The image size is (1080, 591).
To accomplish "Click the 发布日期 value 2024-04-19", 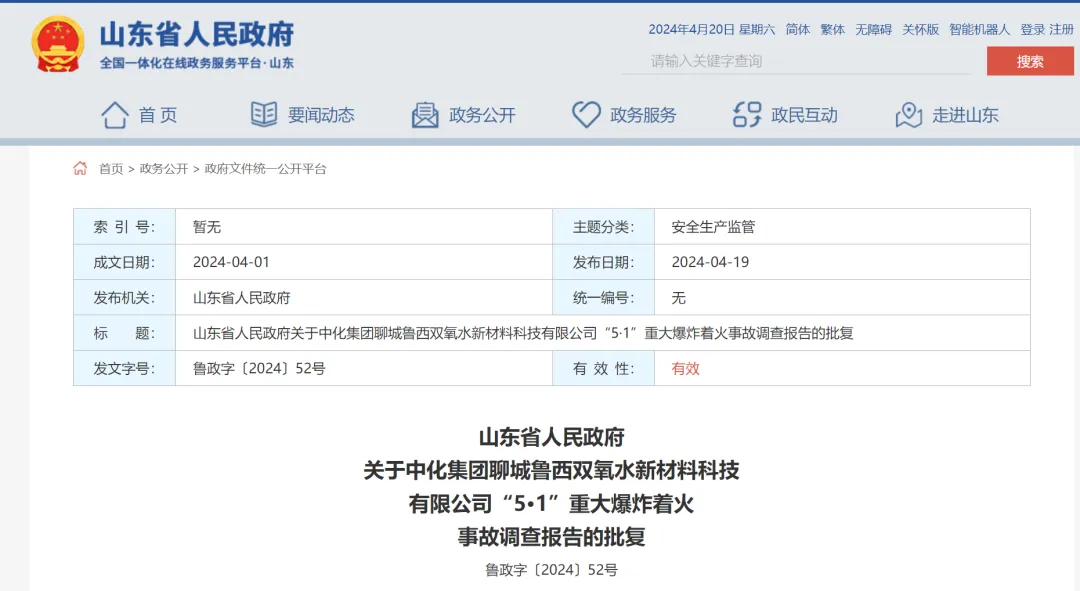I will click(x=710, y=262).
